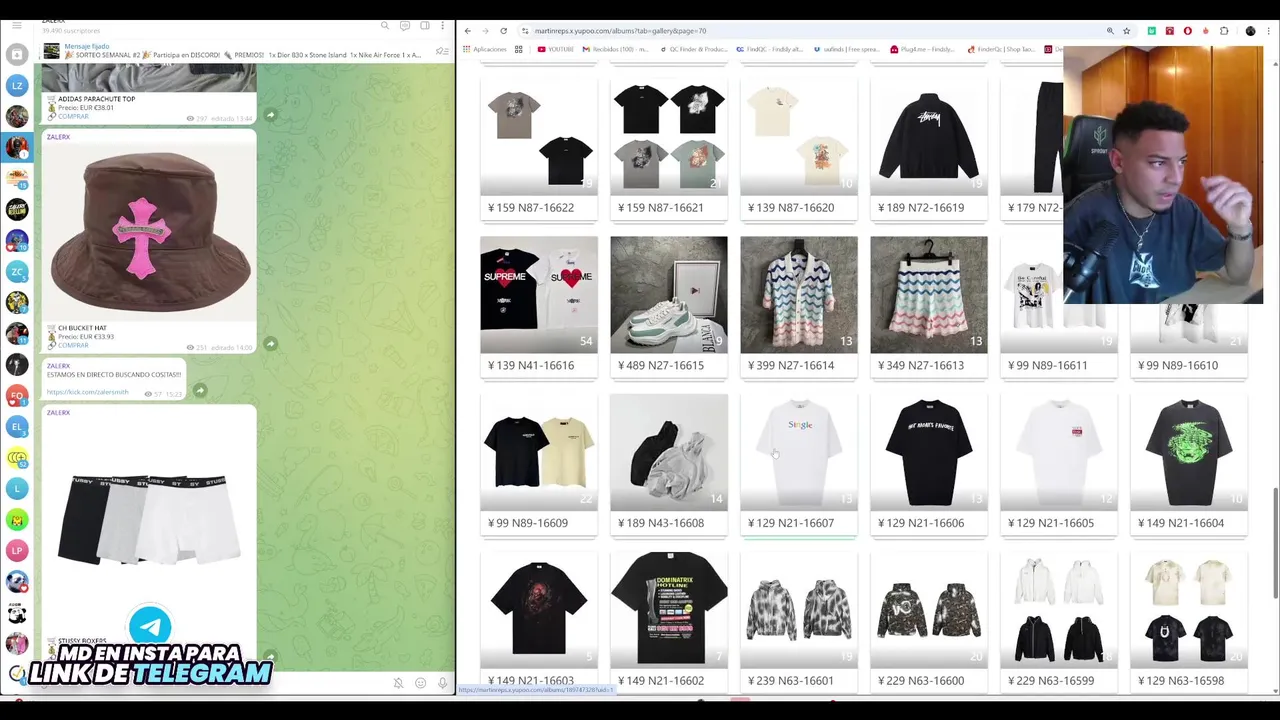Click Opera-style red extension icon
This screenshot has width=1280, height=720.
(1187, 31)
